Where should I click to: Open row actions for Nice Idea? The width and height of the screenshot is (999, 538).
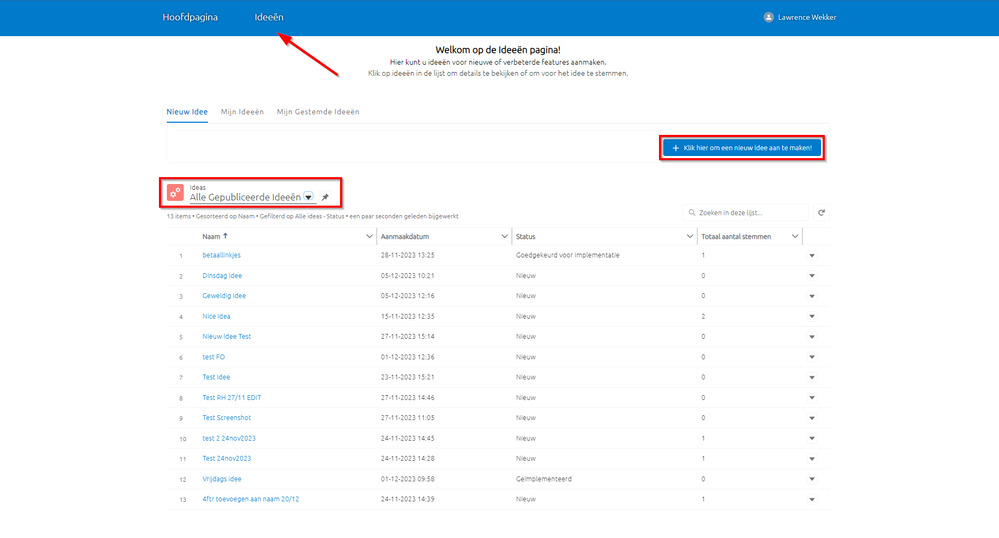click(x=812, y=317)
